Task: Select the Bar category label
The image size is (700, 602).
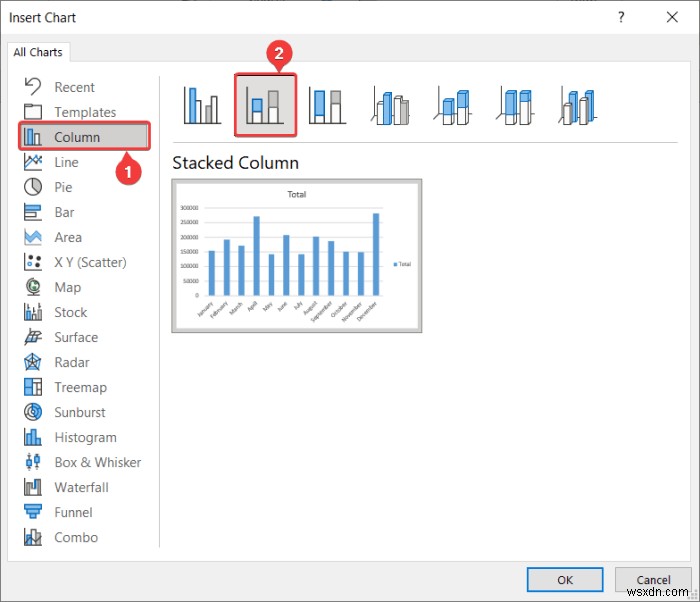Action: (64, 212)
